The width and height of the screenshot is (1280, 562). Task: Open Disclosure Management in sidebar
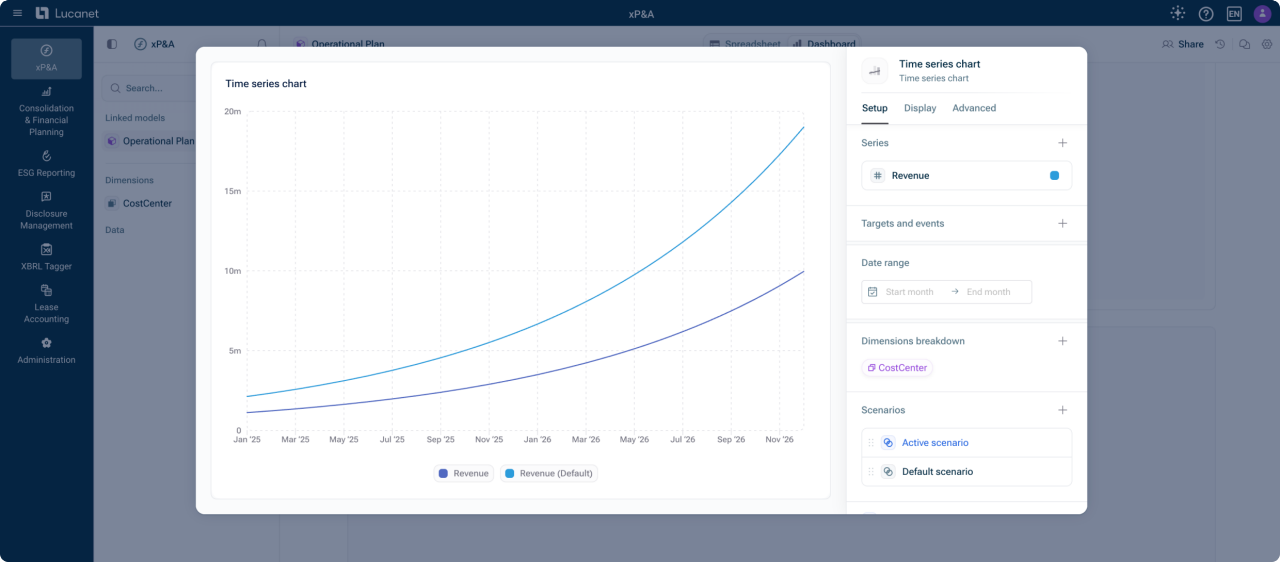(x=46, y=210)
